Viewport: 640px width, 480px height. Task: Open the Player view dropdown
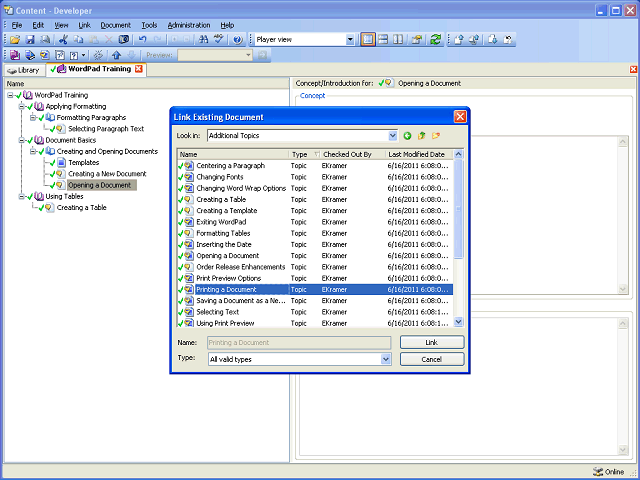(350, 40)
